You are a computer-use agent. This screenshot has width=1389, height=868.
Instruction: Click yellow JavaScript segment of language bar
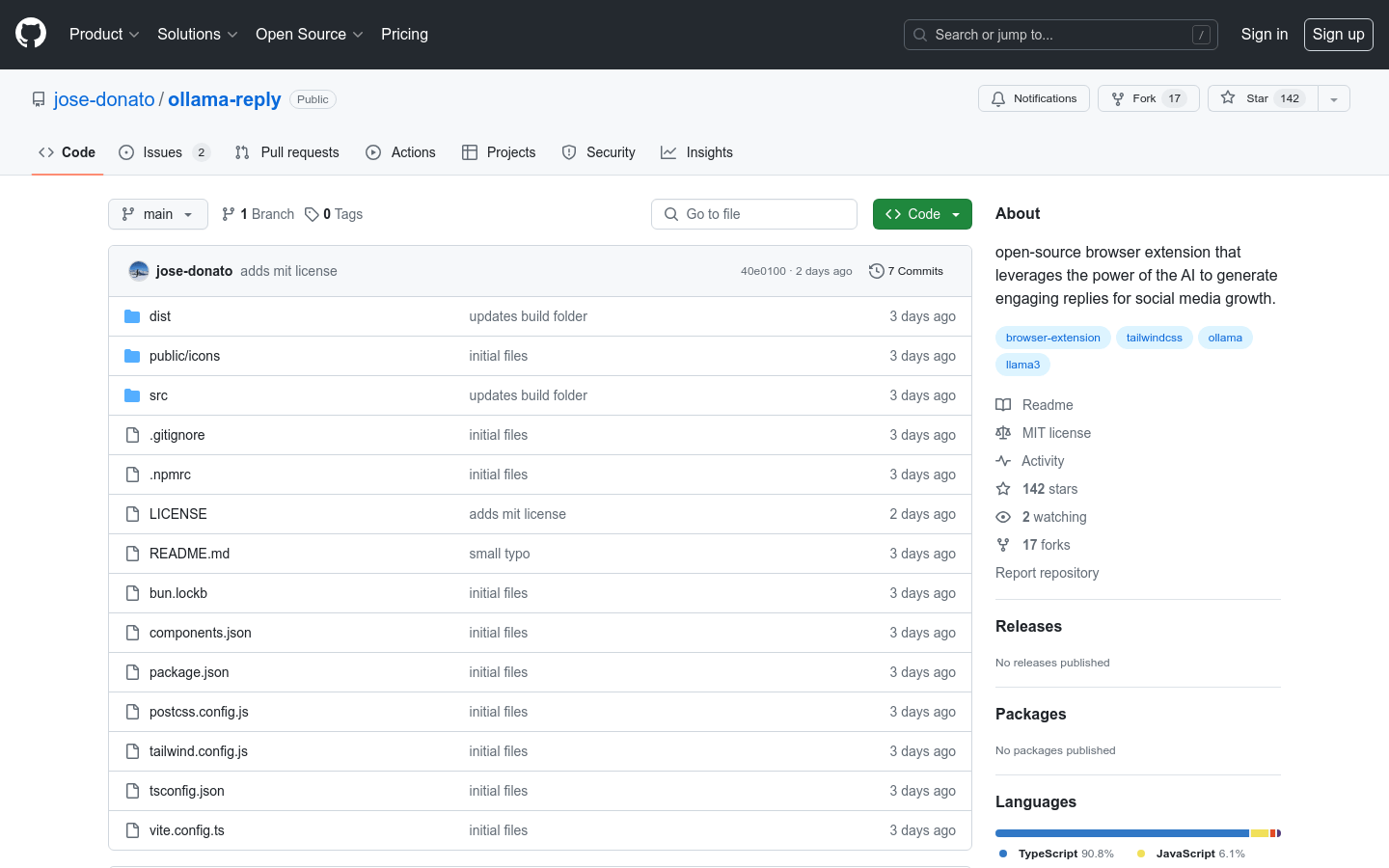(x=1260, y=833)
